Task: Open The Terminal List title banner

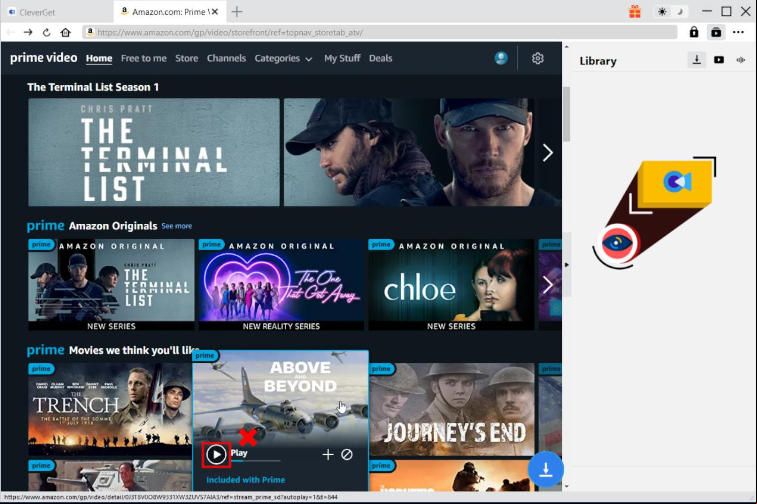Action: pos(154,152)
